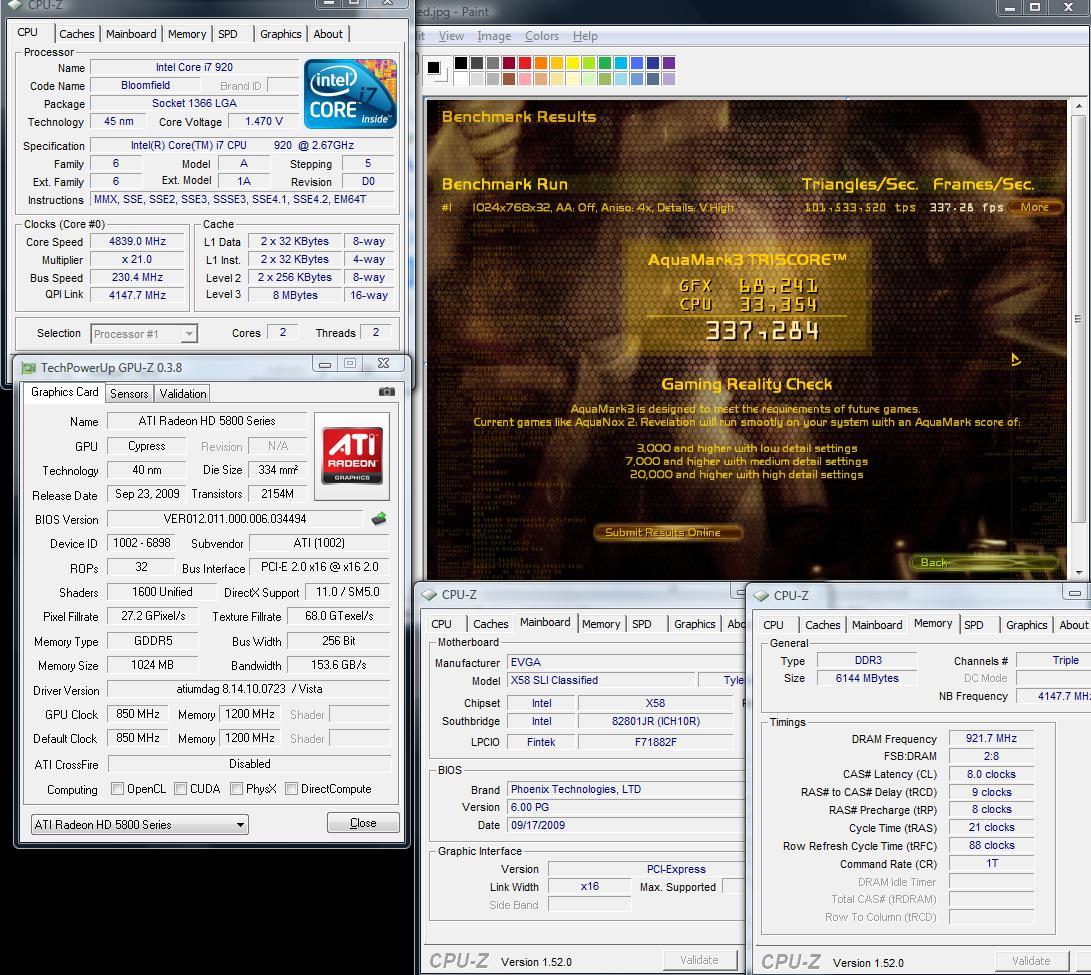The width and height of the screenshot is (1091, 975).
Task: Click the DRAM Frequency 921.7 MHz value
Action: (x=992, y=738)
